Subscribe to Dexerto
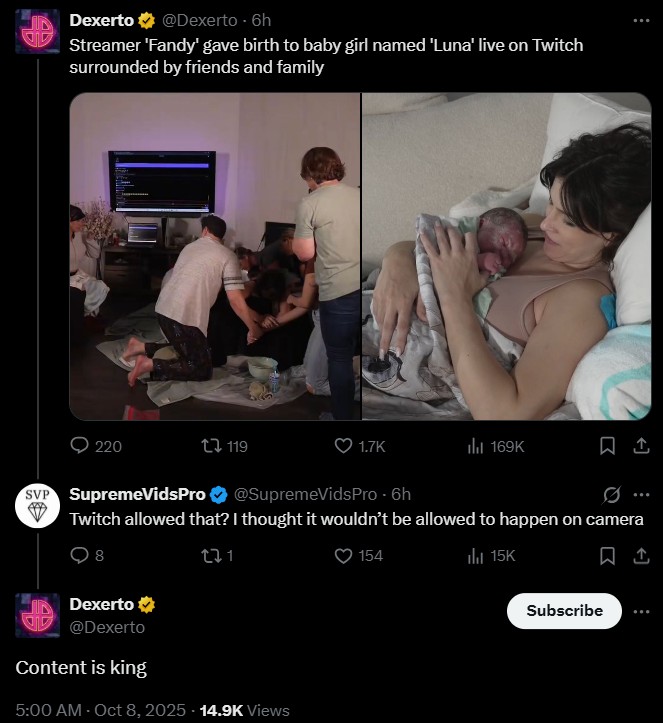The width and height of the screenshot is (663, 723). point(564,611)
